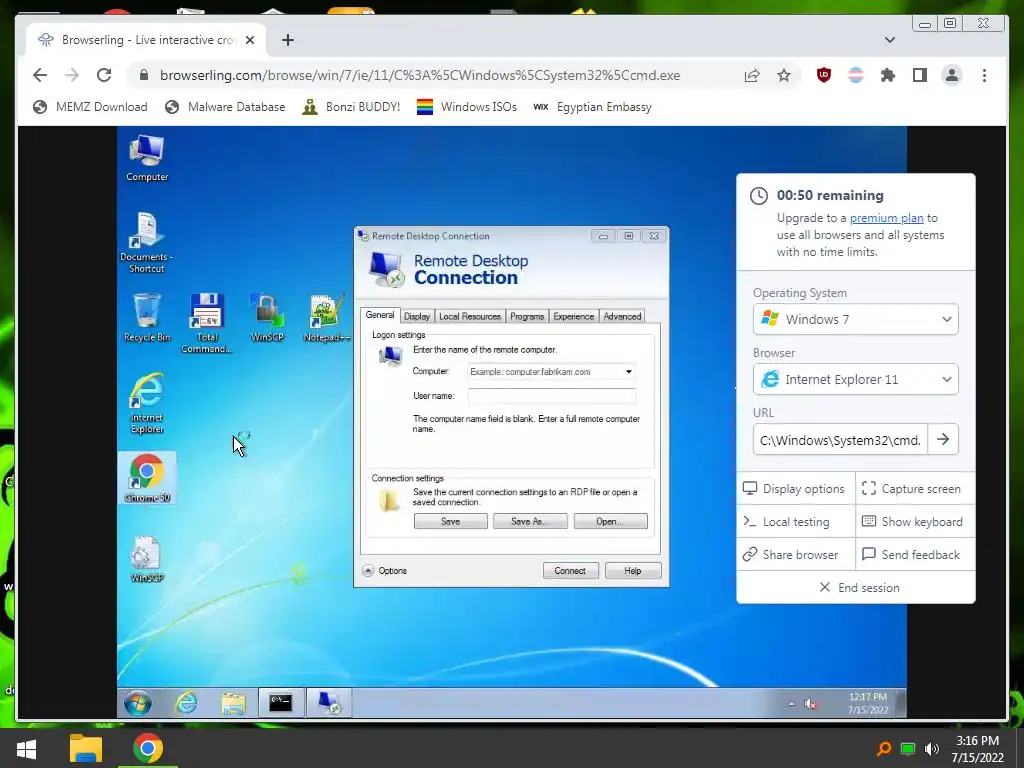This screenshot has height=768, width=1024.
Task: Open the Chrome three-dot menu
Action: 984,75
